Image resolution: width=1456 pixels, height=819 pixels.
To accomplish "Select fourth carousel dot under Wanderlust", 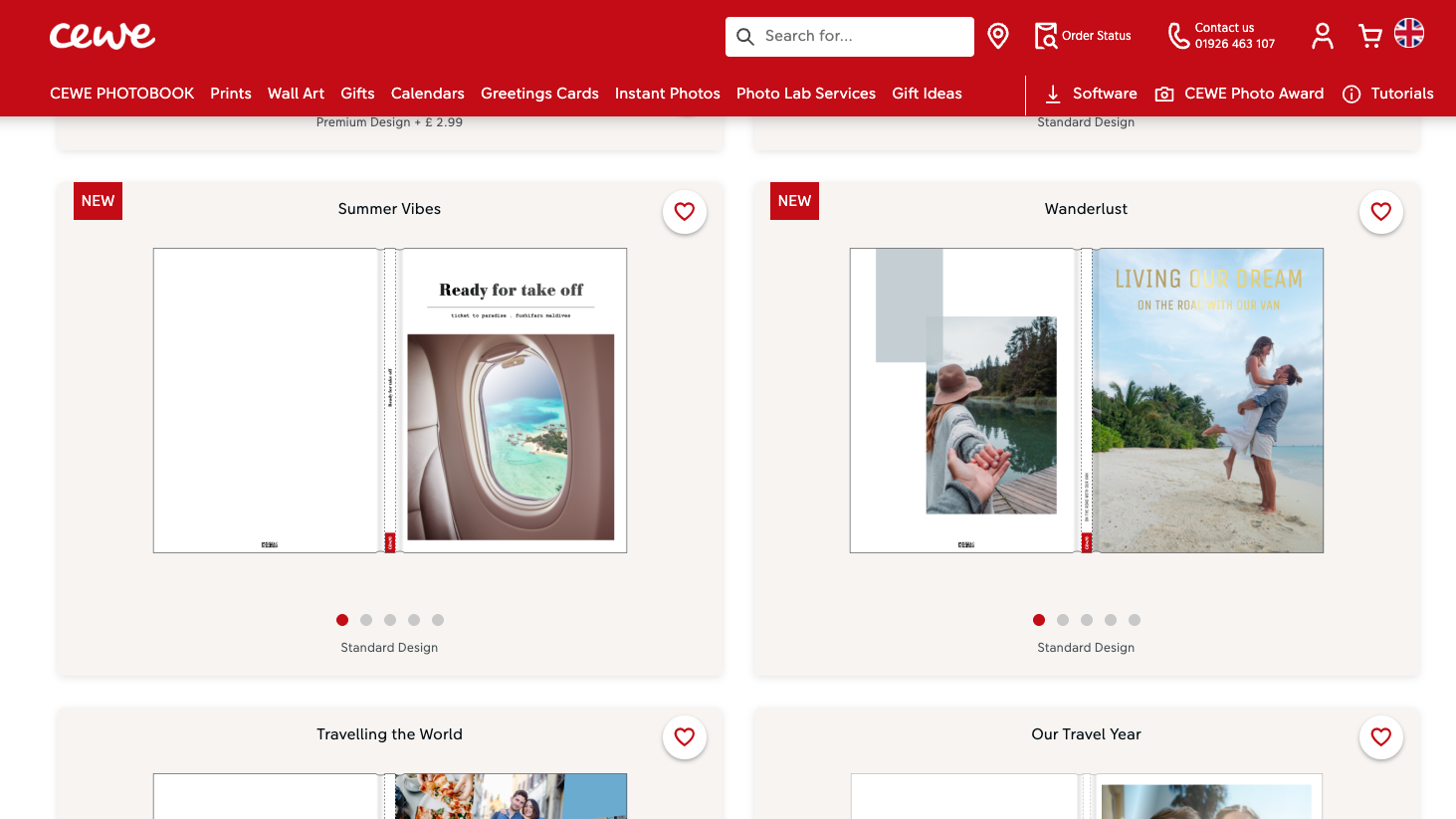I will pos(1111,620).
